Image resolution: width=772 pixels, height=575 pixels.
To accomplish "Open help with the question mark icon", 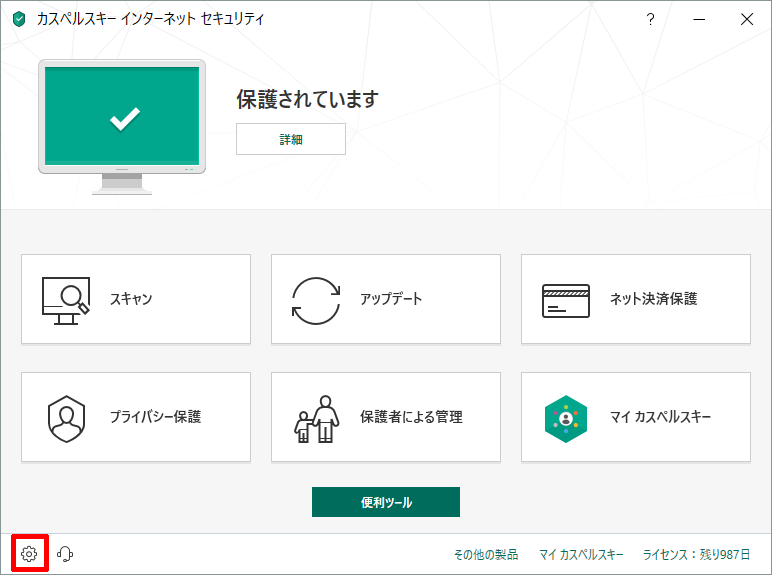I will [650, 19].
